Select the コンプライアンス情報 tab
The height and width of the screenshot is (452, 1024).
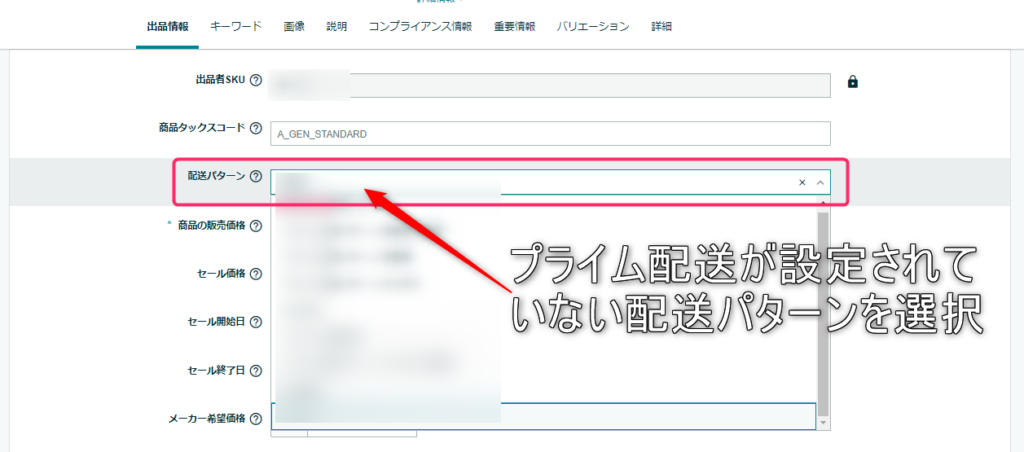tap(421, 27)
